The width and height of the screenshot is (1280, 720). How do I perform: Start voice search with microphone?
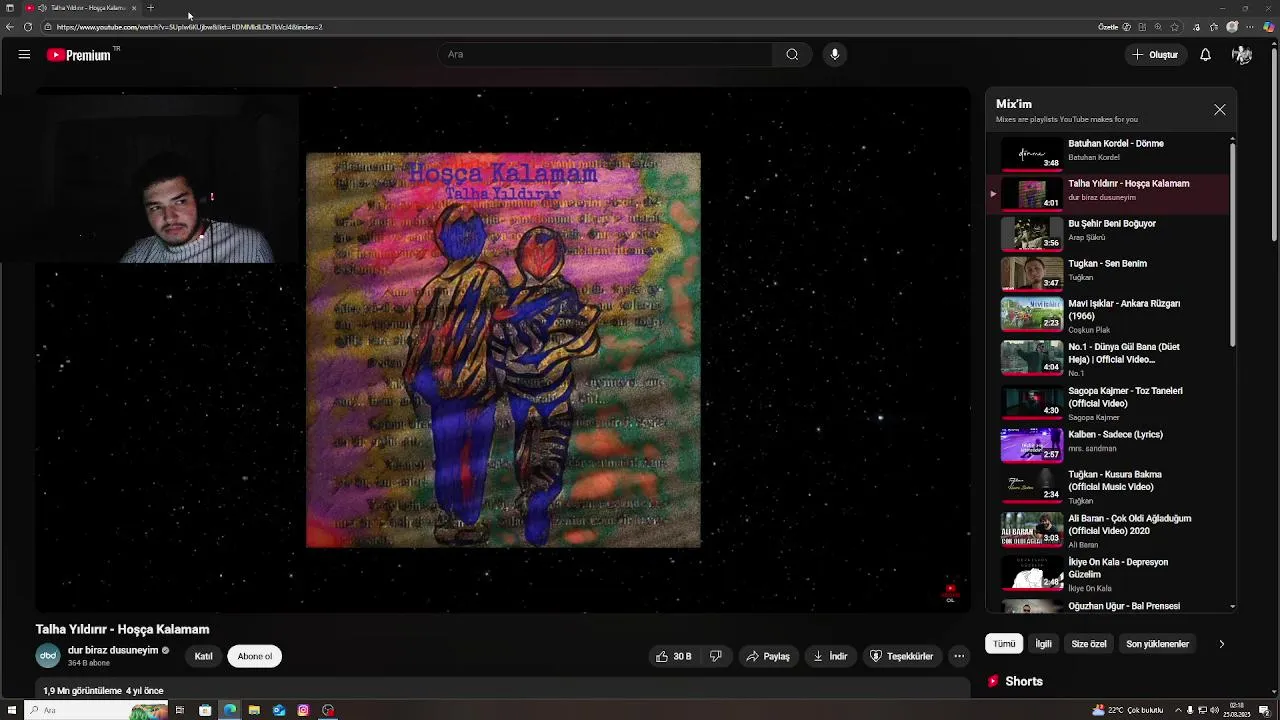835,55
